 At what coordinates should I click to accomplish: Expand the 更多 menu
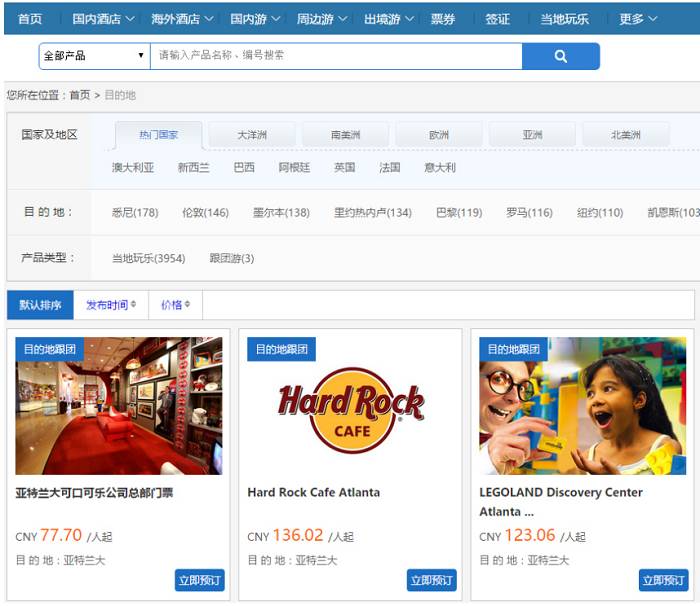638,19
